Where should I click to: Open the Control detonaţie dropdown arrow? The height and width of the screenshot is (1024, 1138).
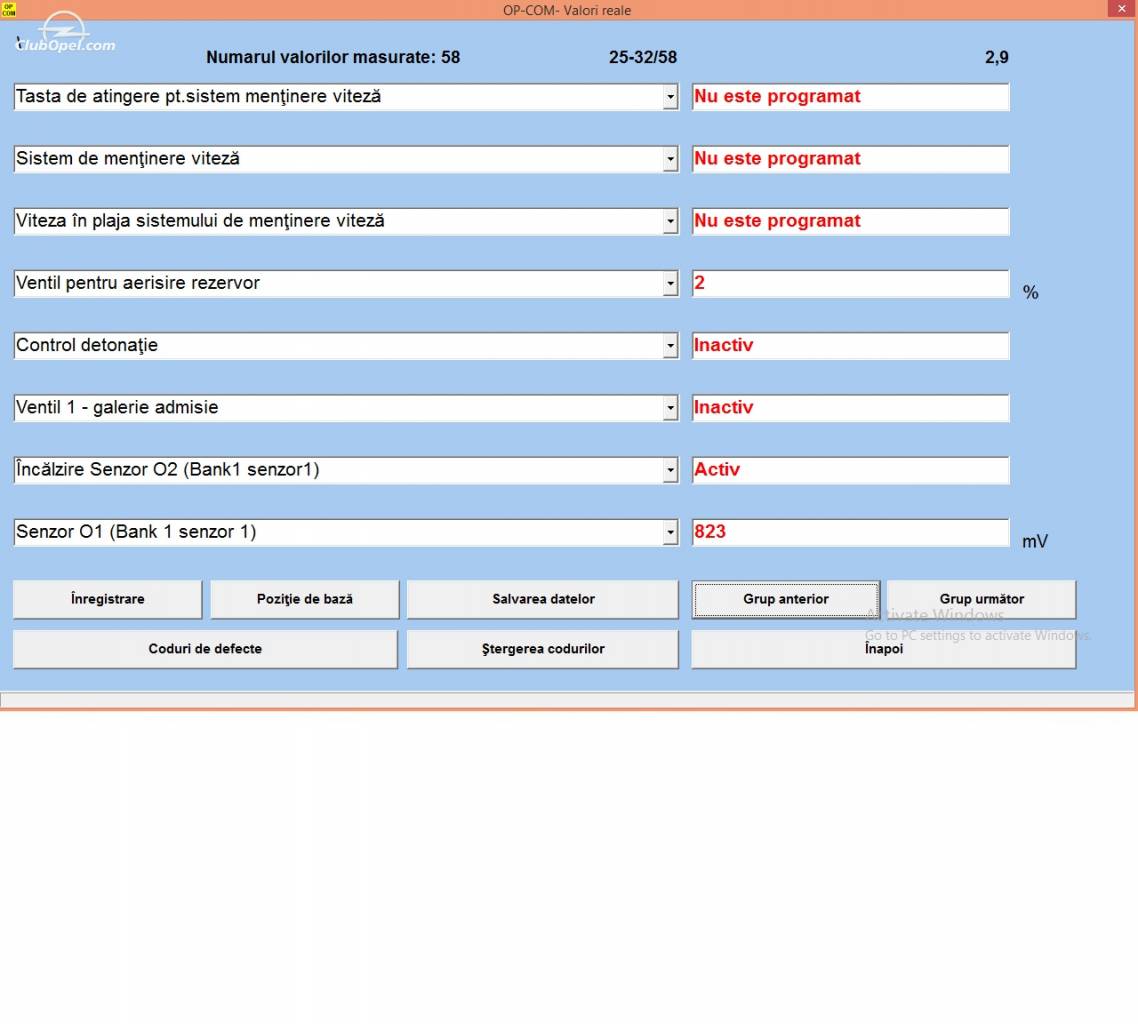coord(670,346)
